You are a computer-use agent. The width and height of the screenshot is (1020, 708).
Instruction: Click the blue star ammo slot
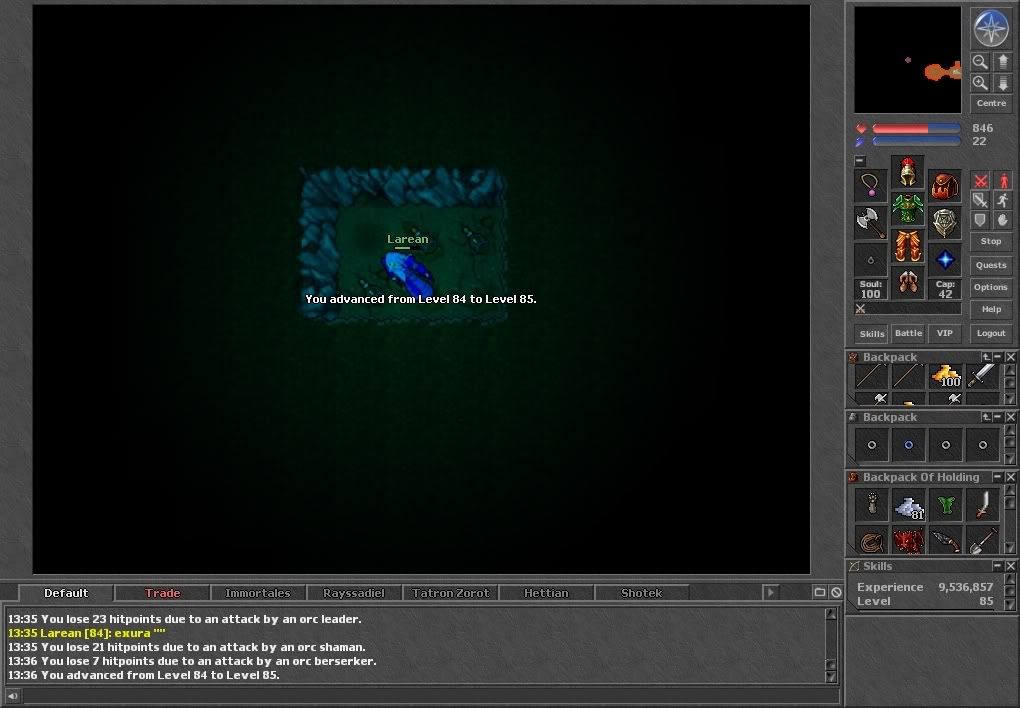tap(945, 260)
